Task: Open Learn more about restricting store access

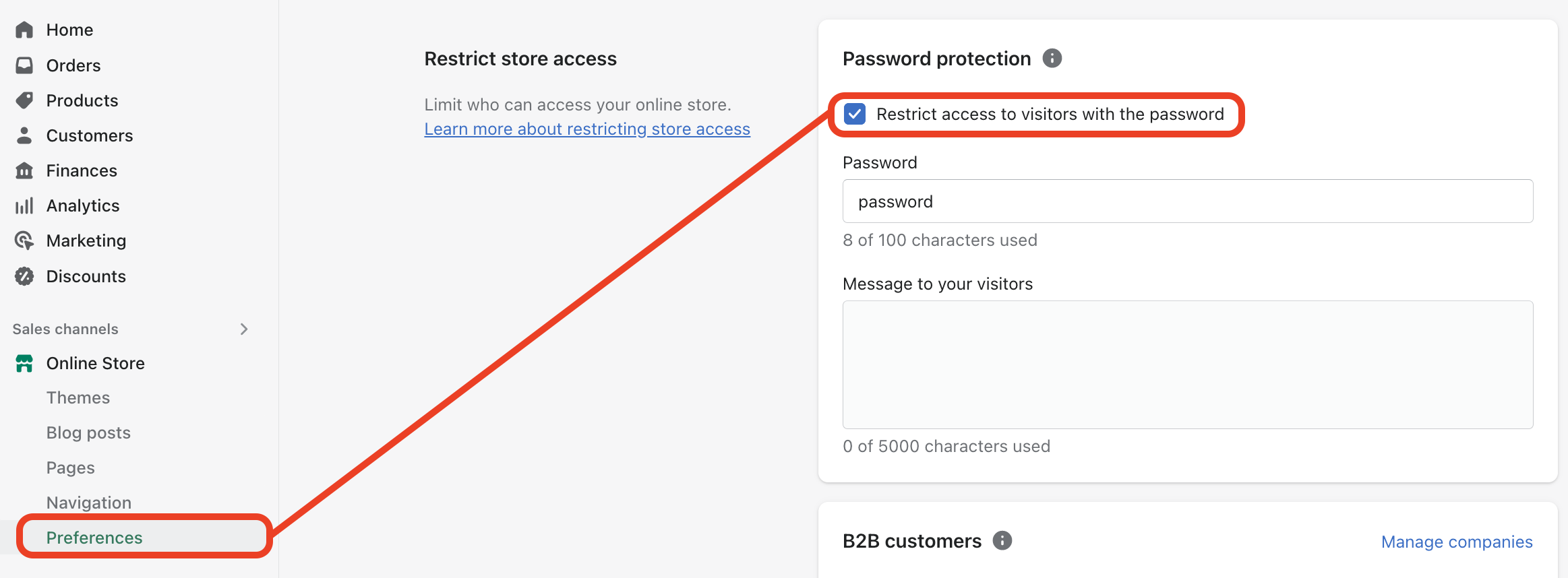Action: [586, 129]
